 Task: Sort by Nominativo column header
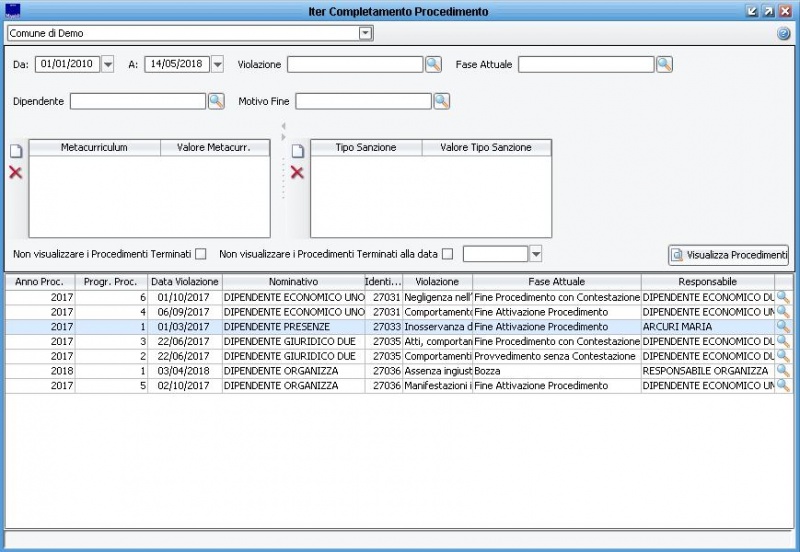(x=293, y=282)
